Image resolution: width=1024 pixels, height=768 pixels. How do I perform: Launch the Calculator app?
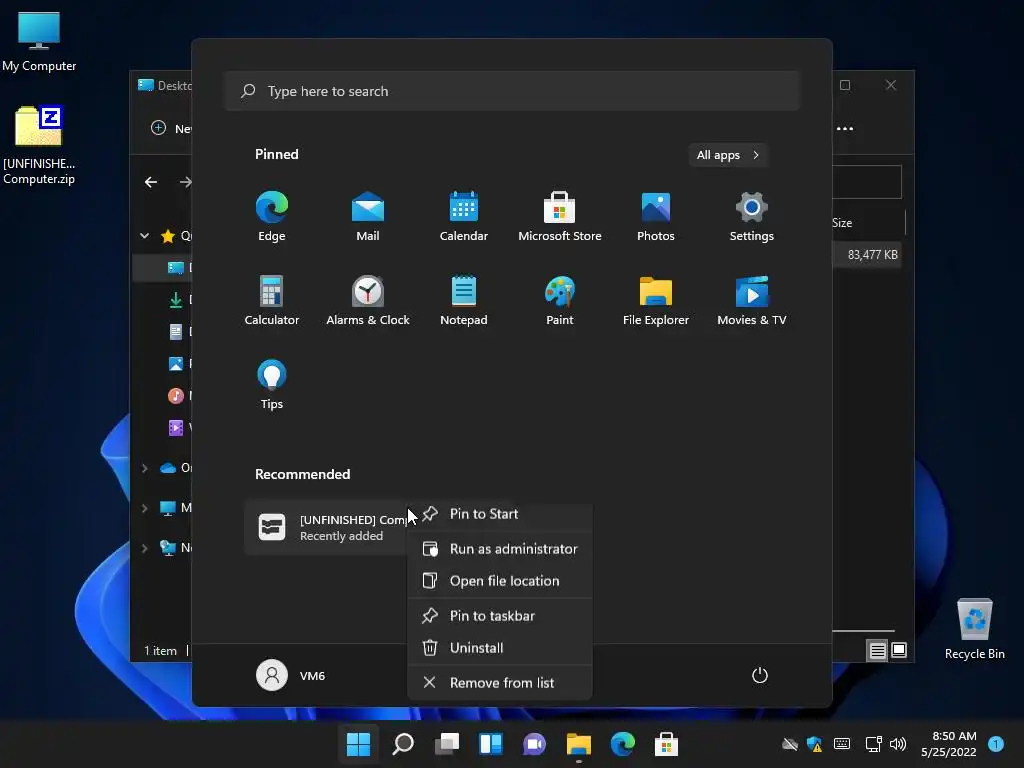tap(272, 301)
